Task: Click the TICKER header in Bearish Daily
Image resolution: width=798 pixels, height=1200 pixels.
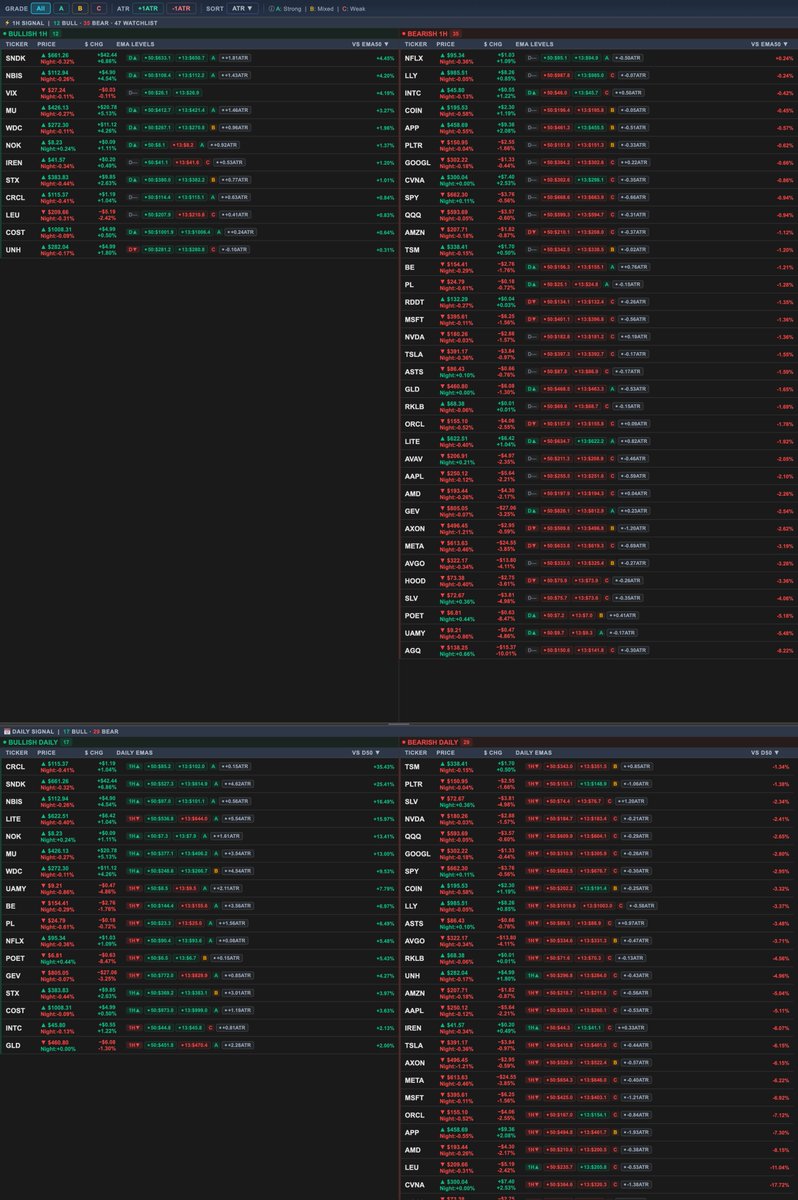Action: click(x=415, y=752)
